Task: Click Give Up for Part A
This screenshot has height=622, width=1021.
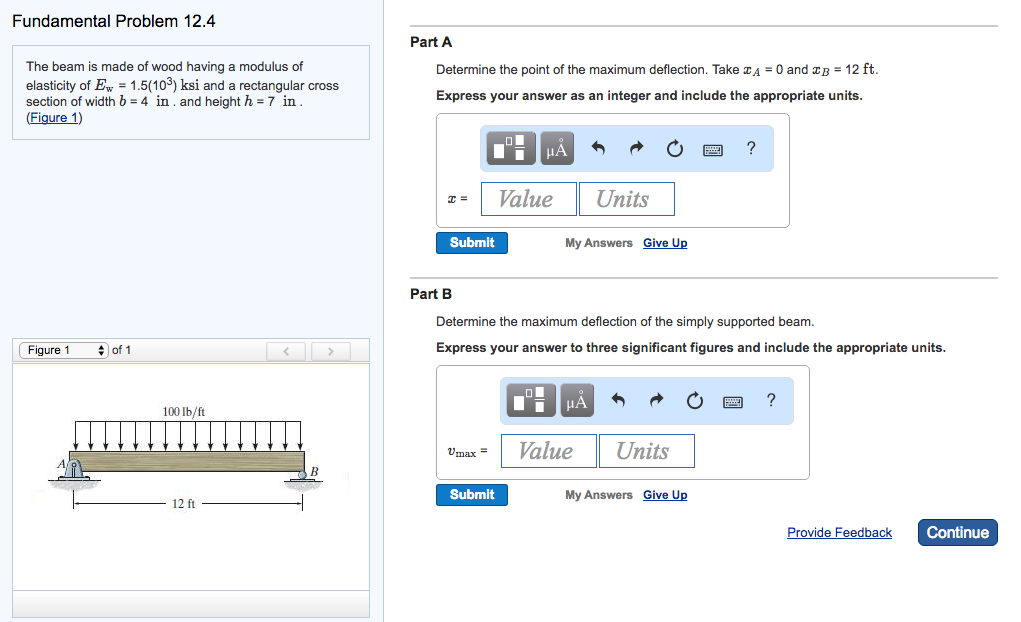Action: click(x=664, y=242)
